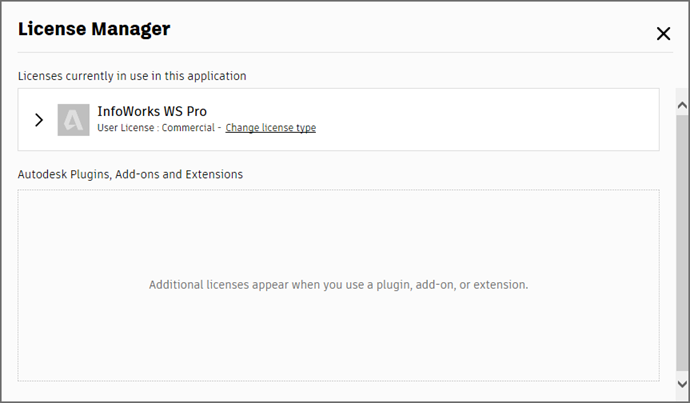
Task: Click the Autodesk Plugins, Add-ons and Extensions label
Action: [x=130, y=174]
